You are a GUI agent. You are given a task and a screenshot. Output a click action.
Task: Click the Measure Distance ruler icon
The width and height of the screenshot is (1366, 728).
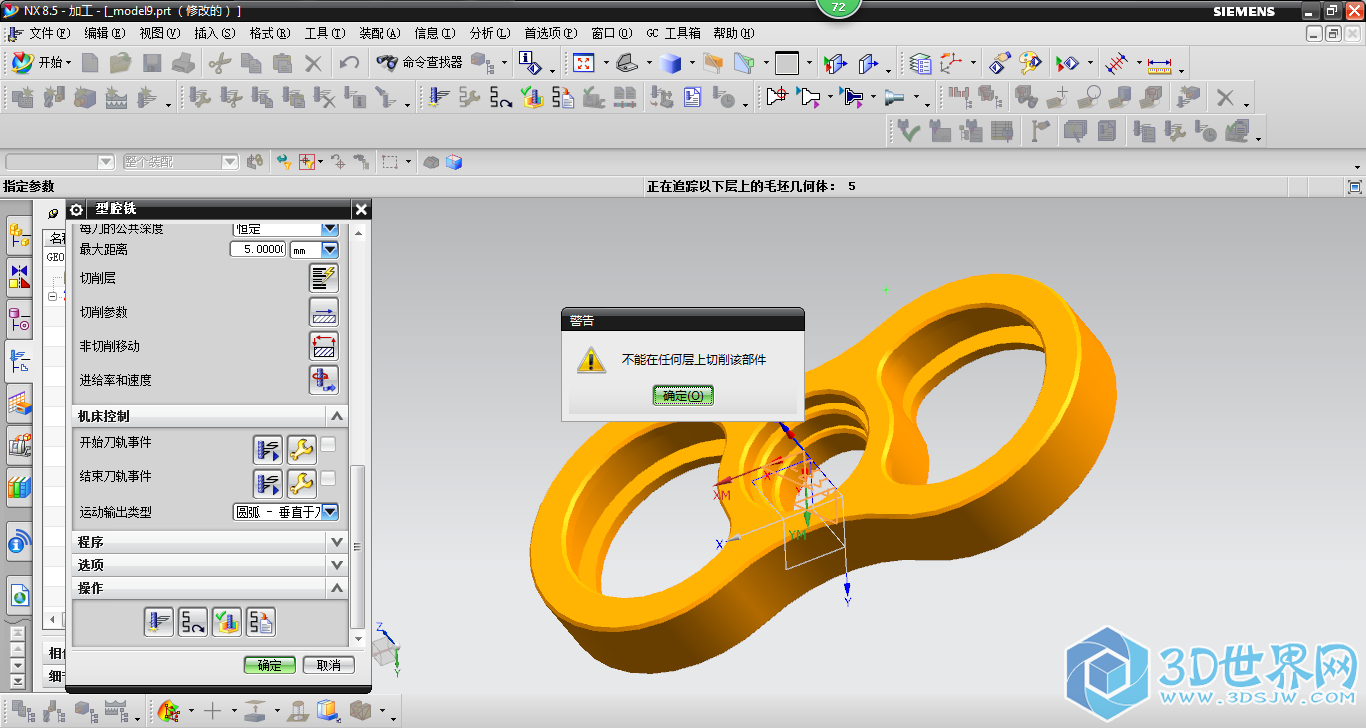[1159, 65]
